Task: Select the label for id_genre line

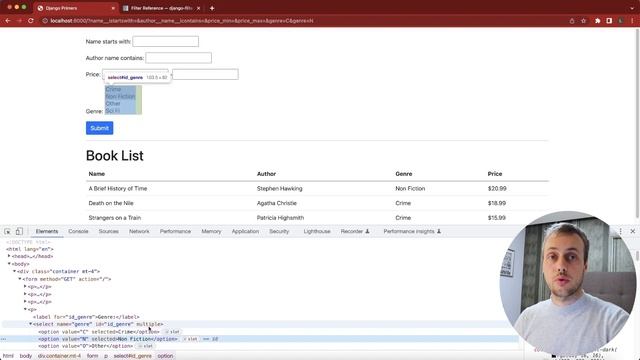Action: [x=86, y=317]
